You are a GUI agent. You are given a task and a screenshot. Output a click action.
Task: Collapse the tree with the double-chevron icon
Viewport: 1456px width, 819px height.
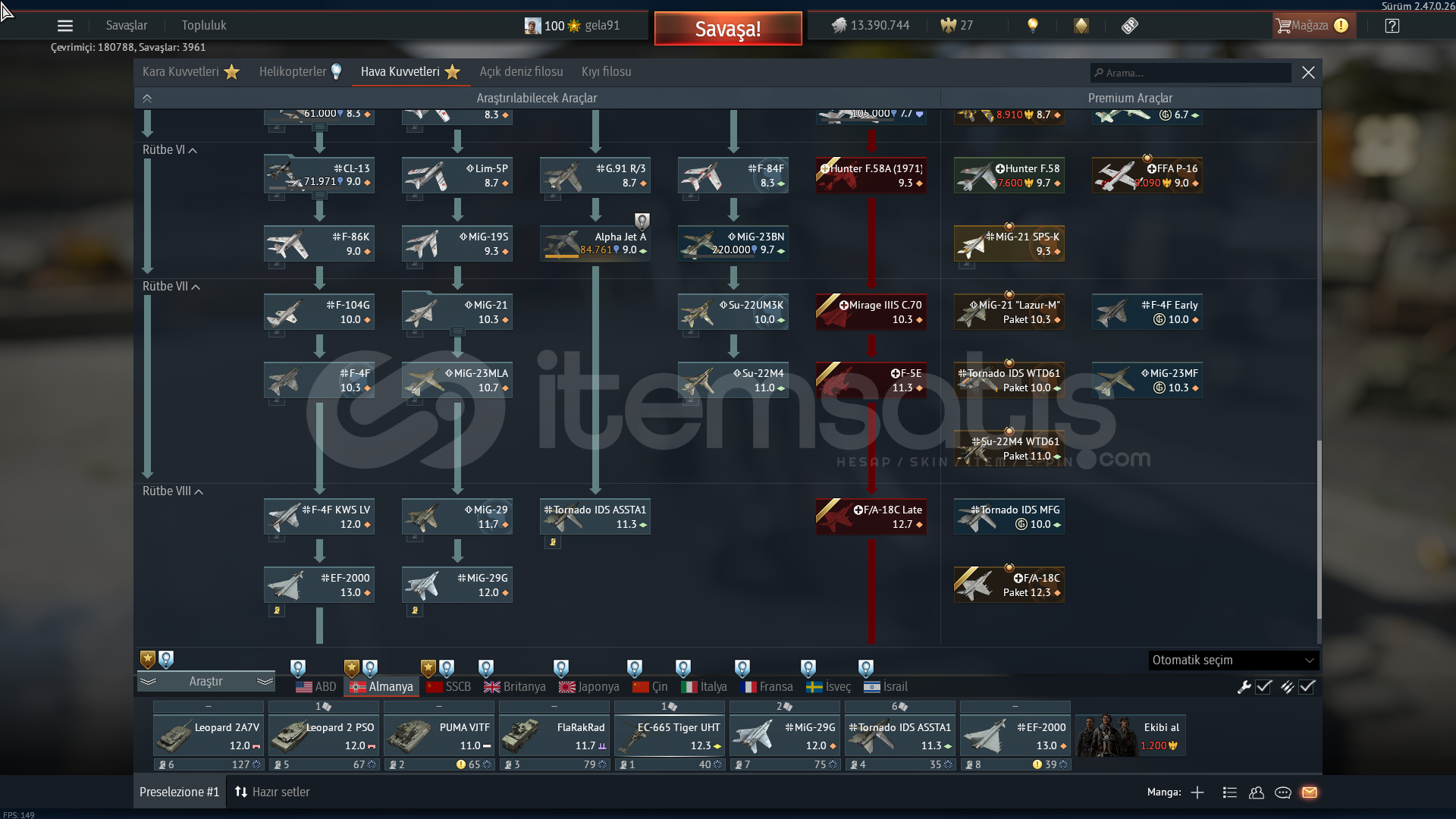coord(147,99)
